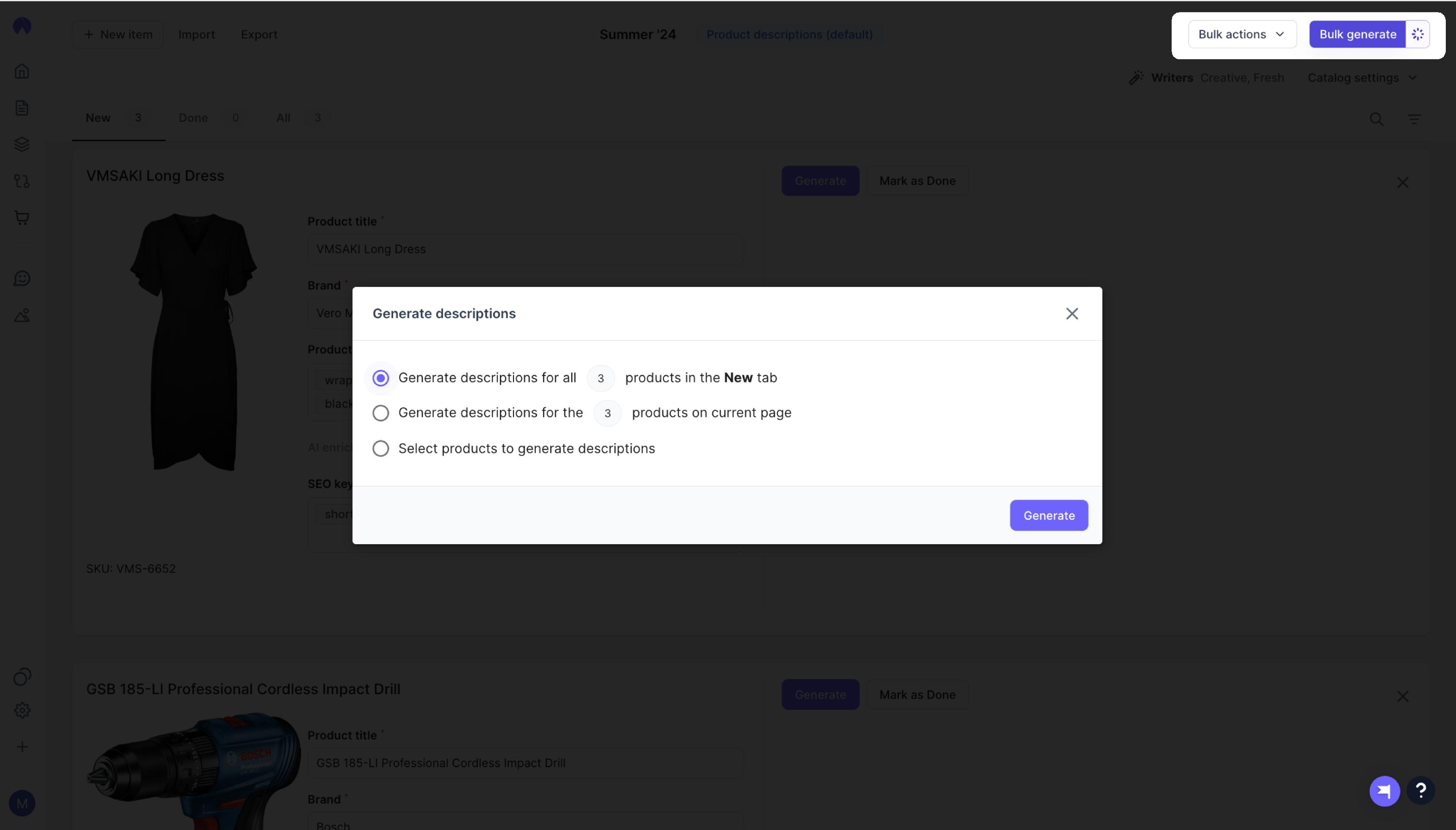Click the home icon in sidebar
This screenshot has width=1456, height=830.
click(x=22, y=71)
